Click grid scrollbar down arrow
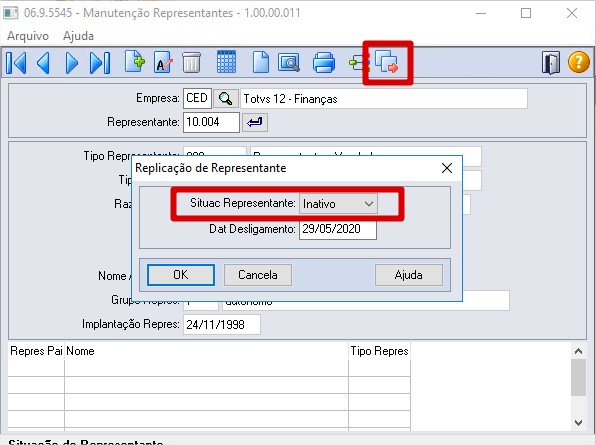 (x=579, y=423)
